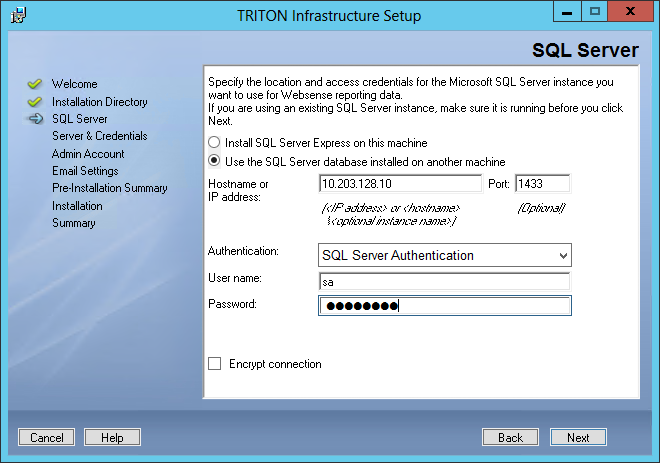Click the 'Password:' label
The height and width of the screenshot is (463, 660).
[x=232, y=304]
